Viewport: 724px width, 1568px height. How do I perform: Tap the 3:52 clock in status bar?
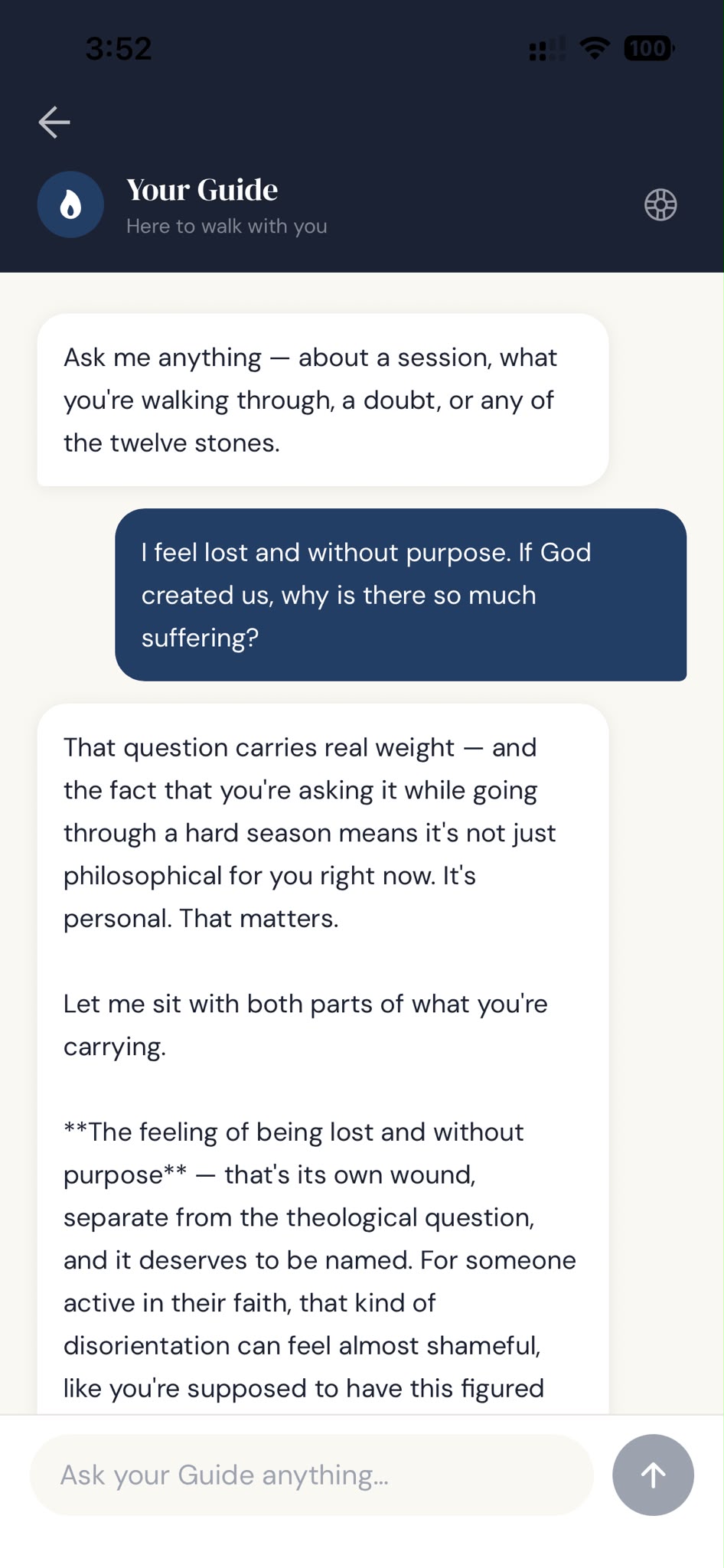pos(119,49)
